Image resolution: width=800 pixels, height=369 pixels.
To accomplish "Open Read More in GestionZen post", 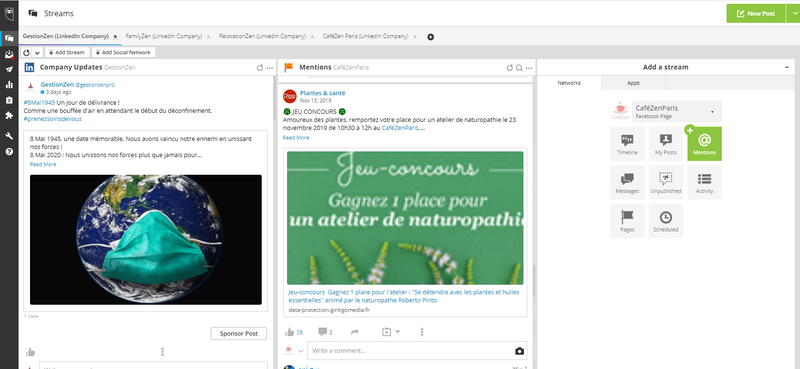I will pos(43,164).
